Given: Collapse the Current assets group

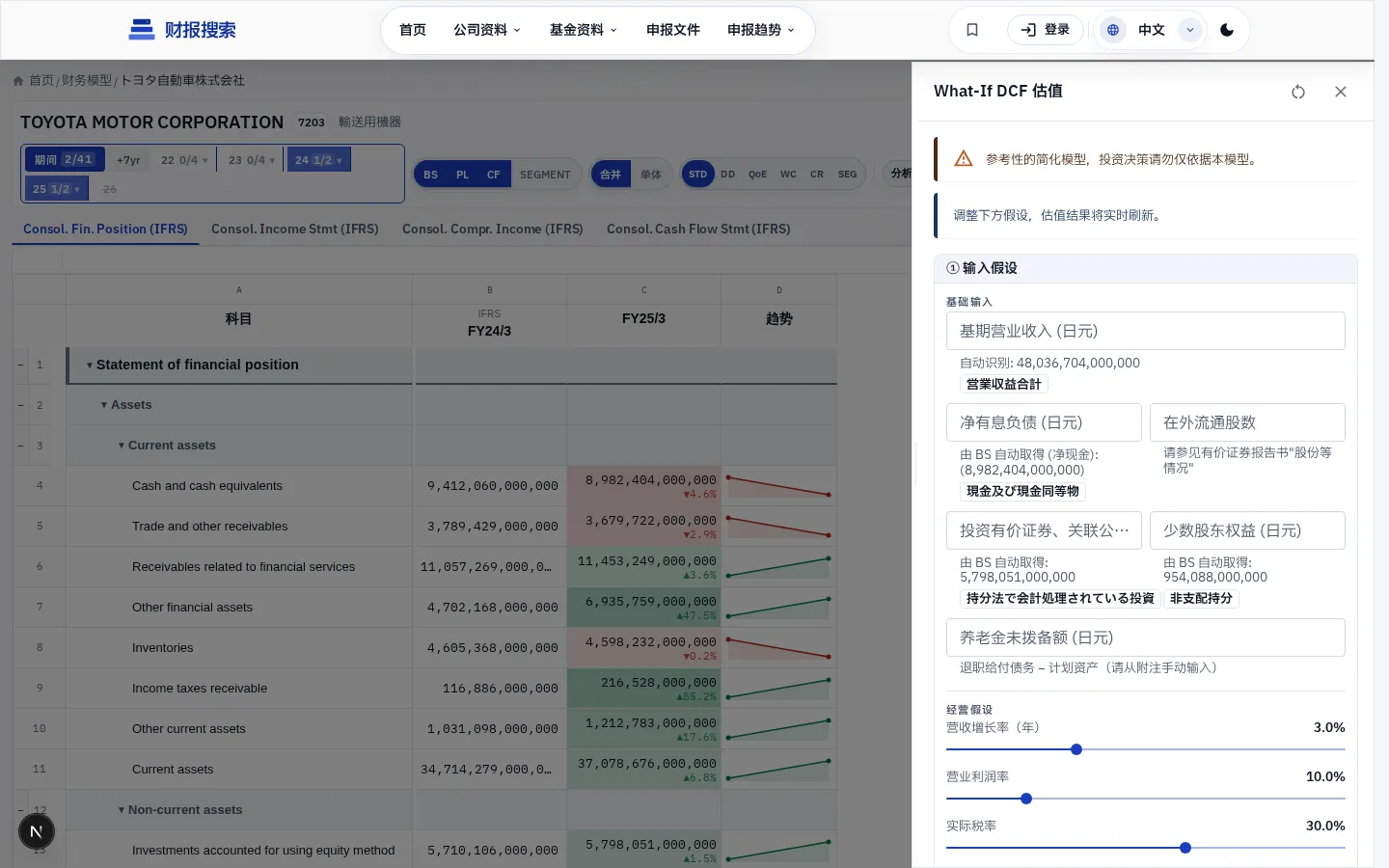Looking at the screenshot, I should click(122, 446).
